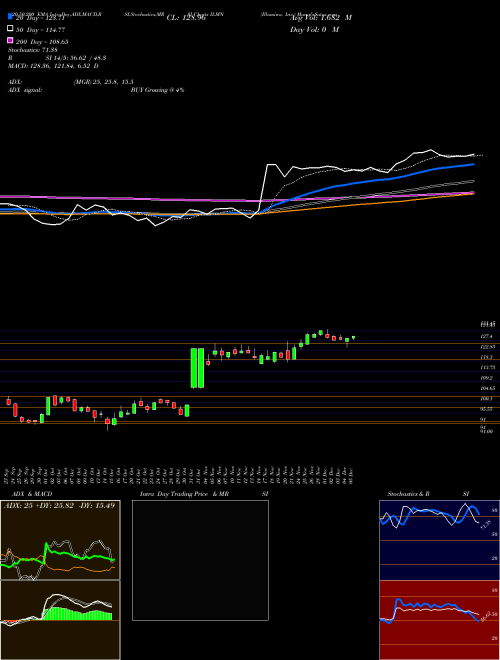Click the 118.3 price axis label
The height and width of the screenshot is (660, 500).
coord(487,357)
